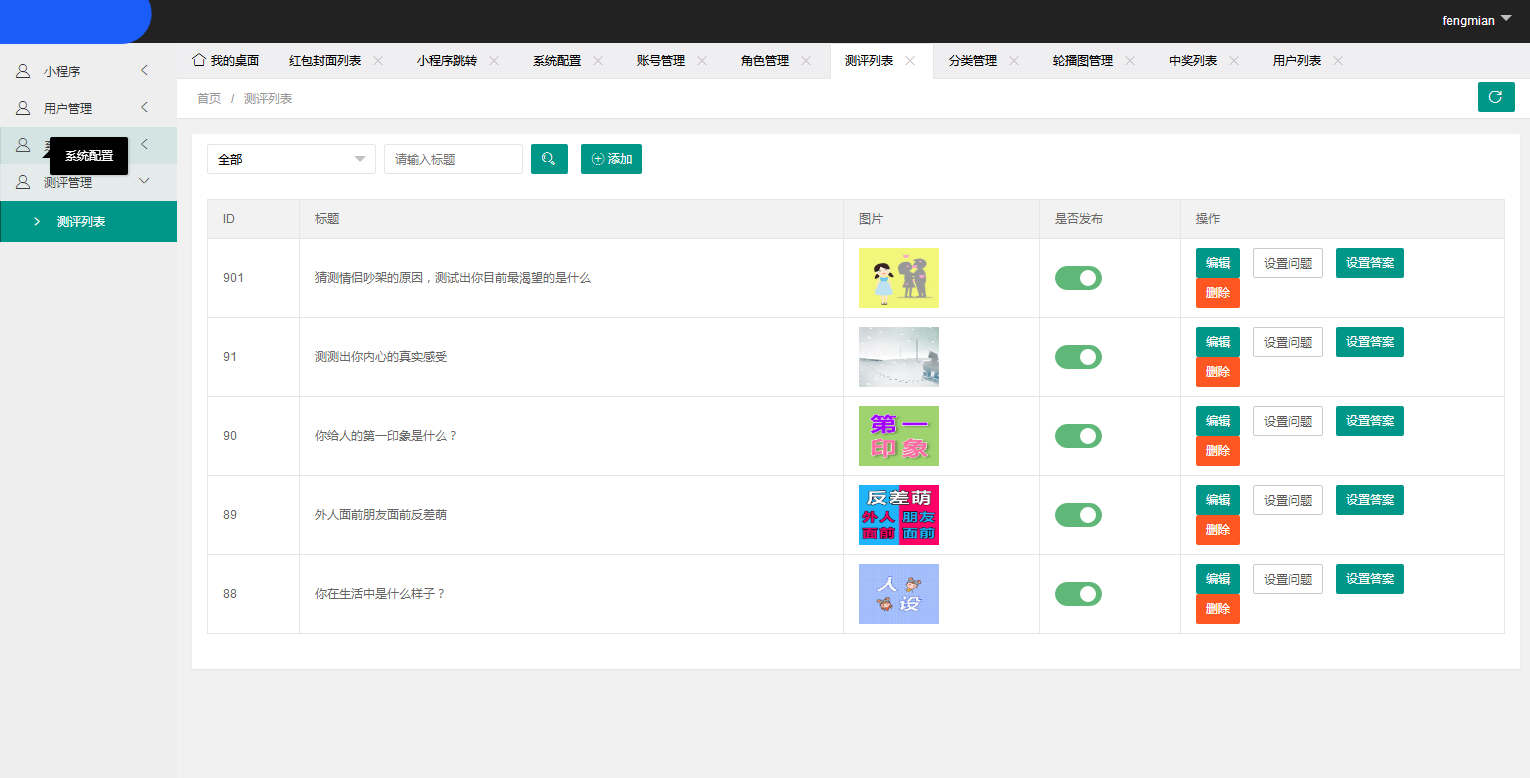This screenshot has width=1530, height=778.
Task: Click the magnifier search icon
Action: click(x=549, y=158)
